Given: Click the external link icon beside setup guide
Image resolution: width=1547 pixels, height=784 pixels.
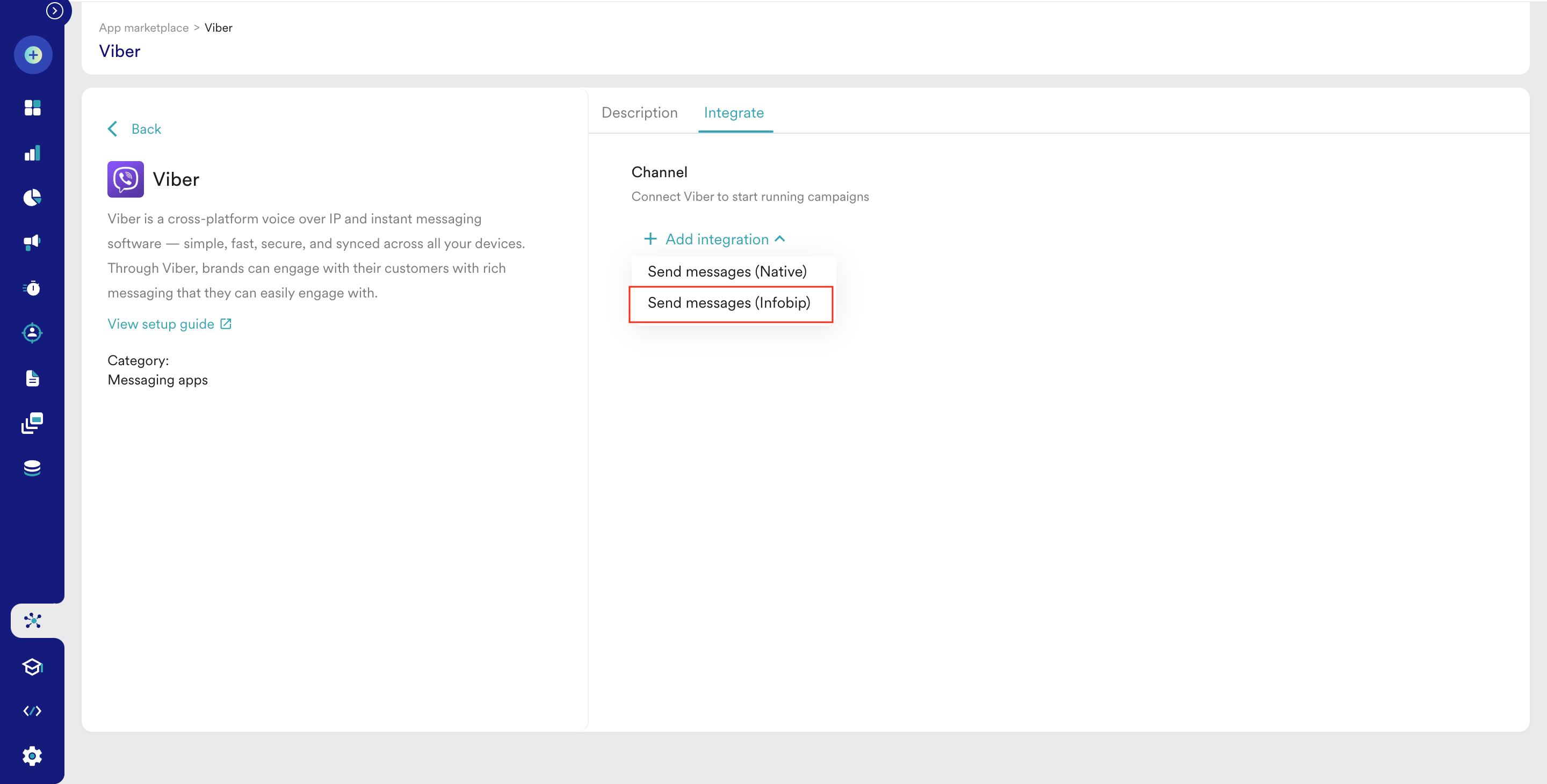Looking at the screenshot, I should pyautogui.click(x=226, y=324).
